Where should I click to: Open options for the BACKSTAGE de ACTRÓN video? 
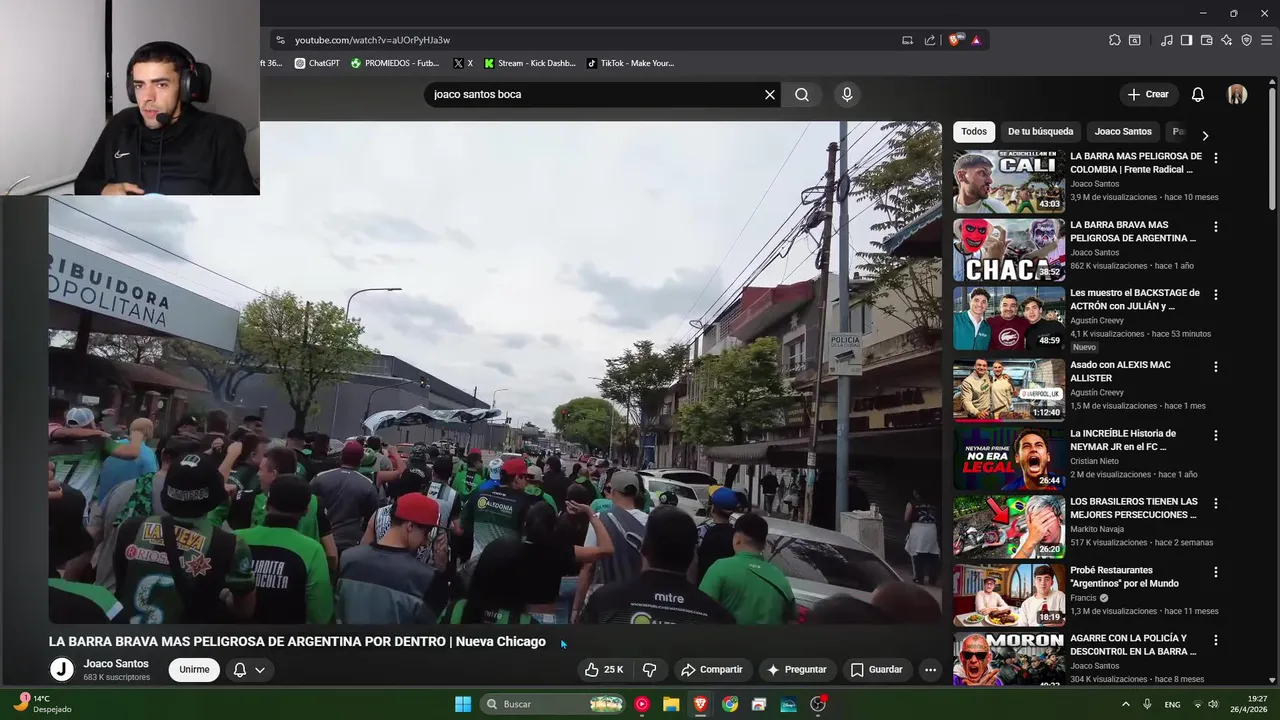click(x=1216, y=295)
